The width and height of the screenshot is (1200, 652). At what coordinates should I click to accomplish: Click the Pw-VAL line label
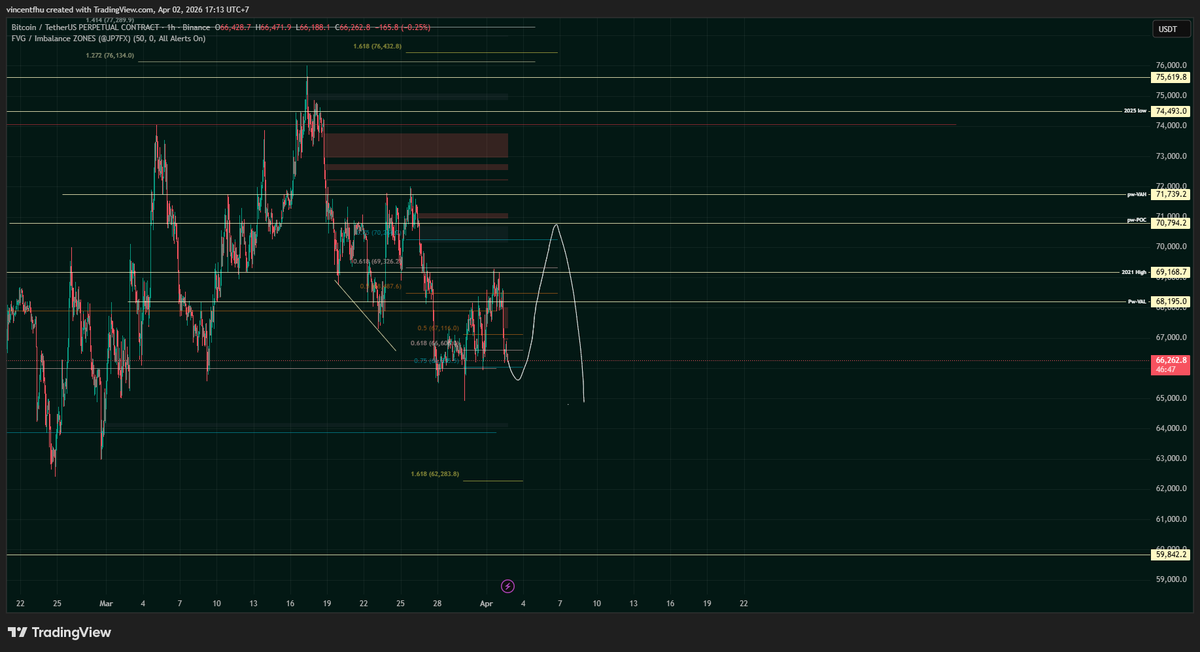coord(1137,301)
